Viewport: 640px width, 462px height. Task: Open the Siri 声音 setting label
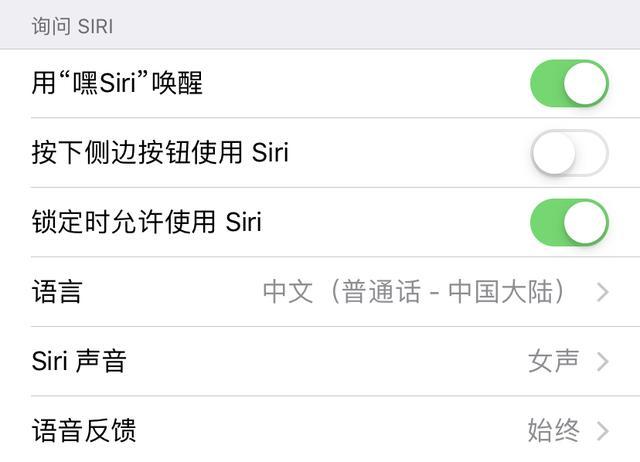point(79,361)
